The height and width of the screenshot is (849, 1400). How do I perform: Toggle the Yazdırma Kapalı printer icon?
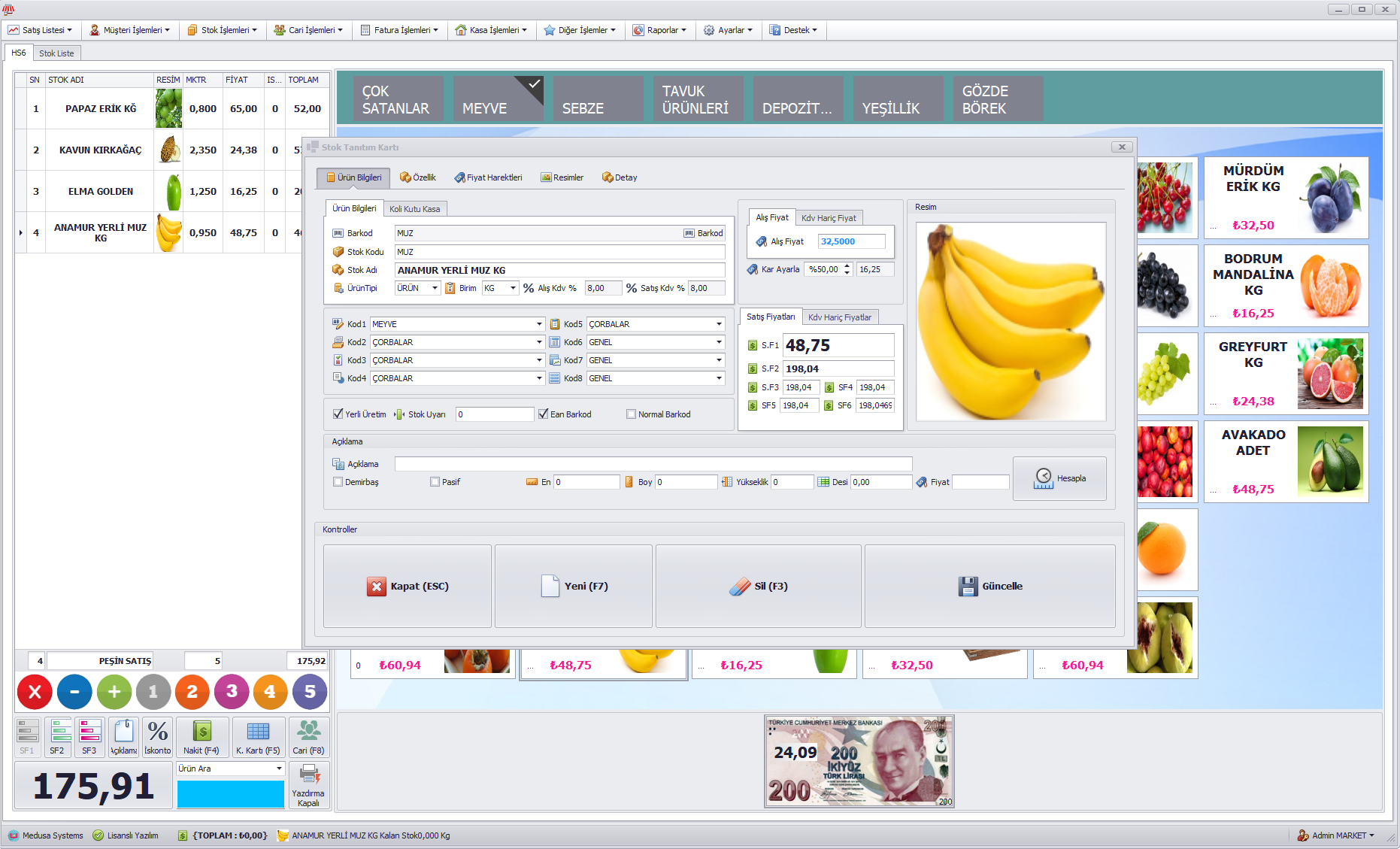(309, 785)
